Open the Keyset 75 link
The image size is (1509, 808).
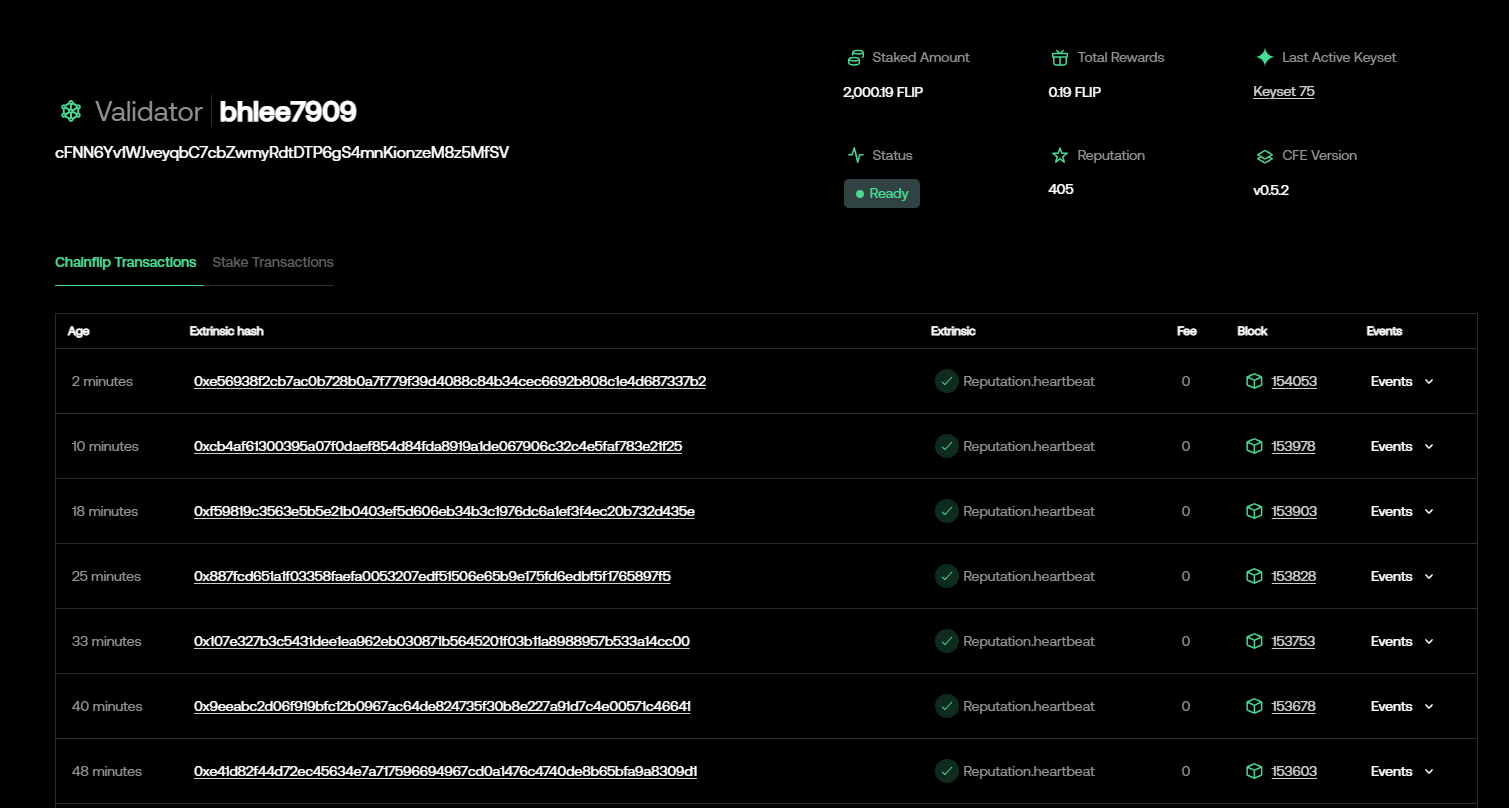[x=1284, y=91]
